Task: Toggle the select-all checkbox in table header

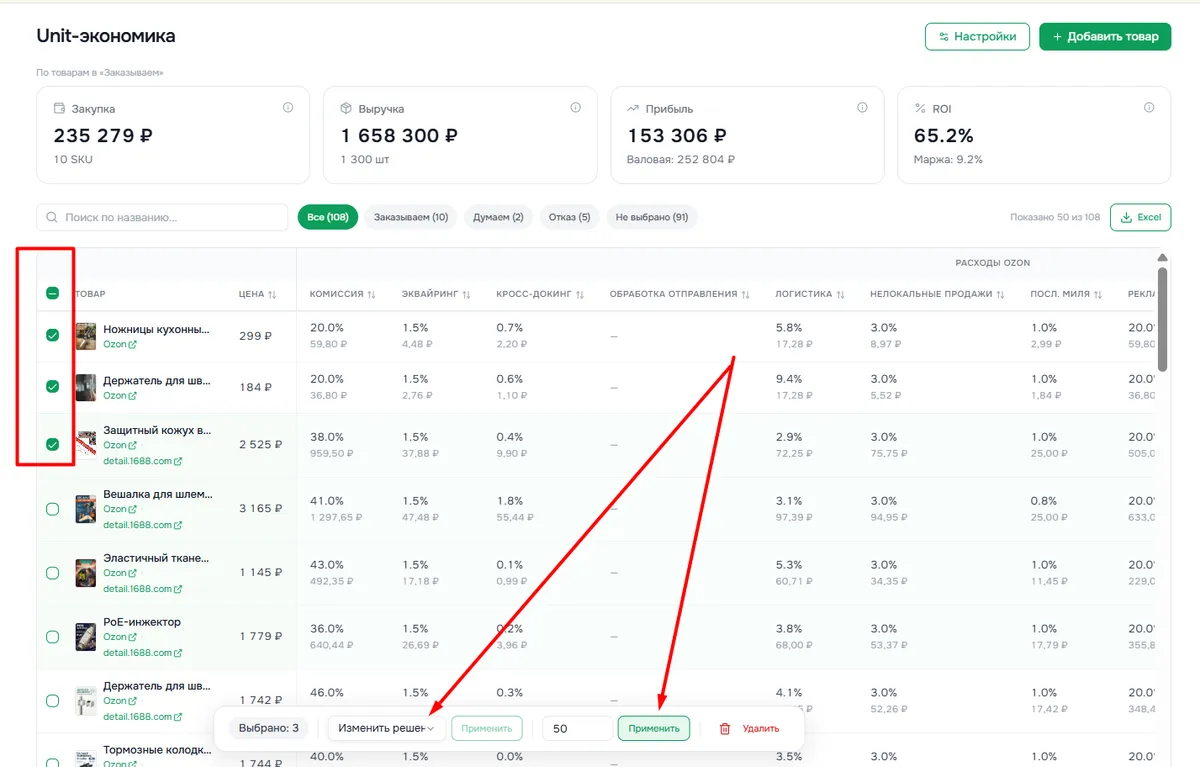Action: [53, 293]
